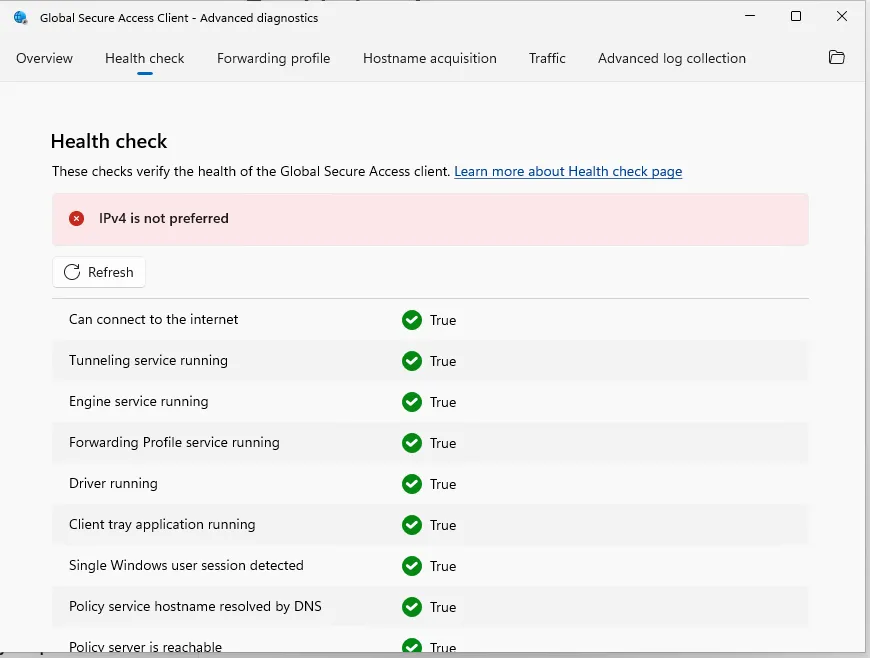
Task: Click the Health check page heading
Action: [109, 141]
